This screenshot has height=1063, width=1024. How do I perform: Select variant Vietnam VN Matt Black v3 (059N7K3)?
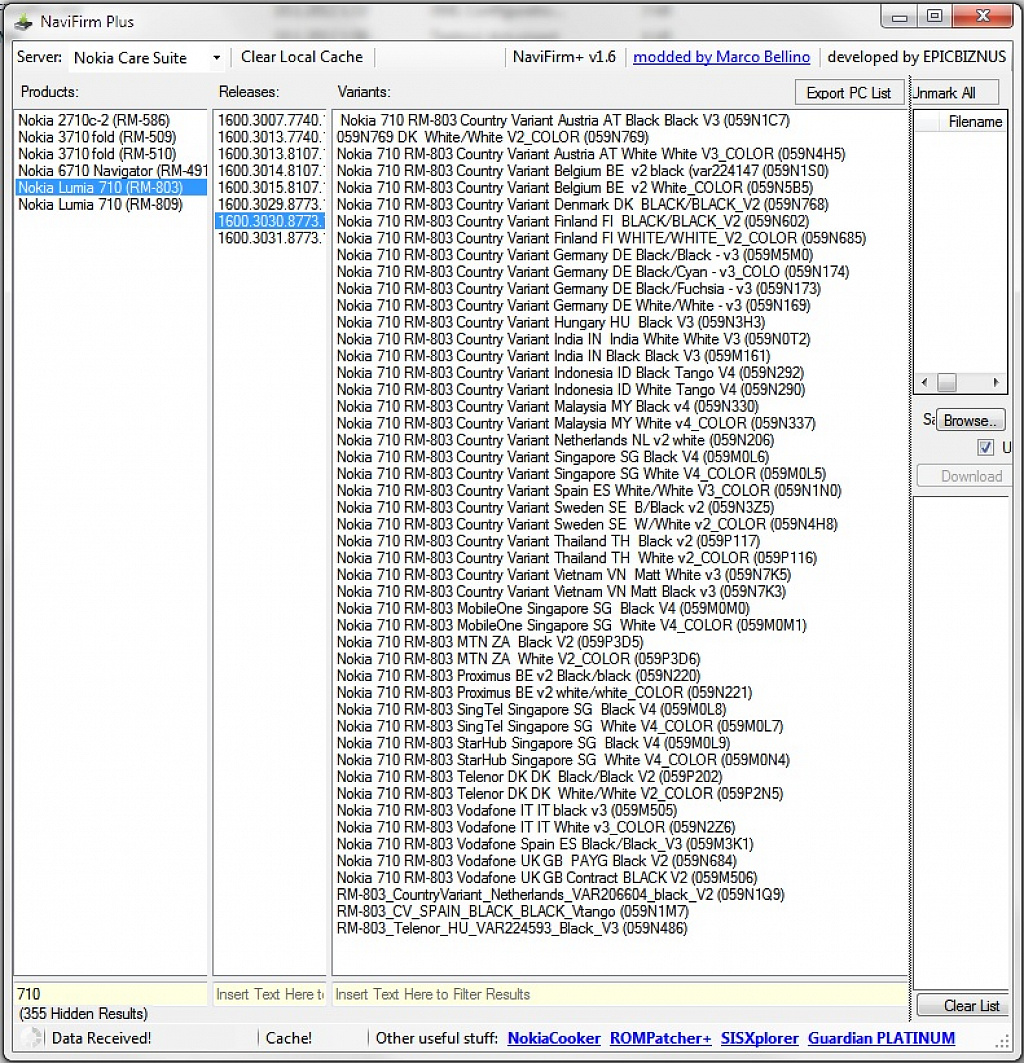[561, 592]
